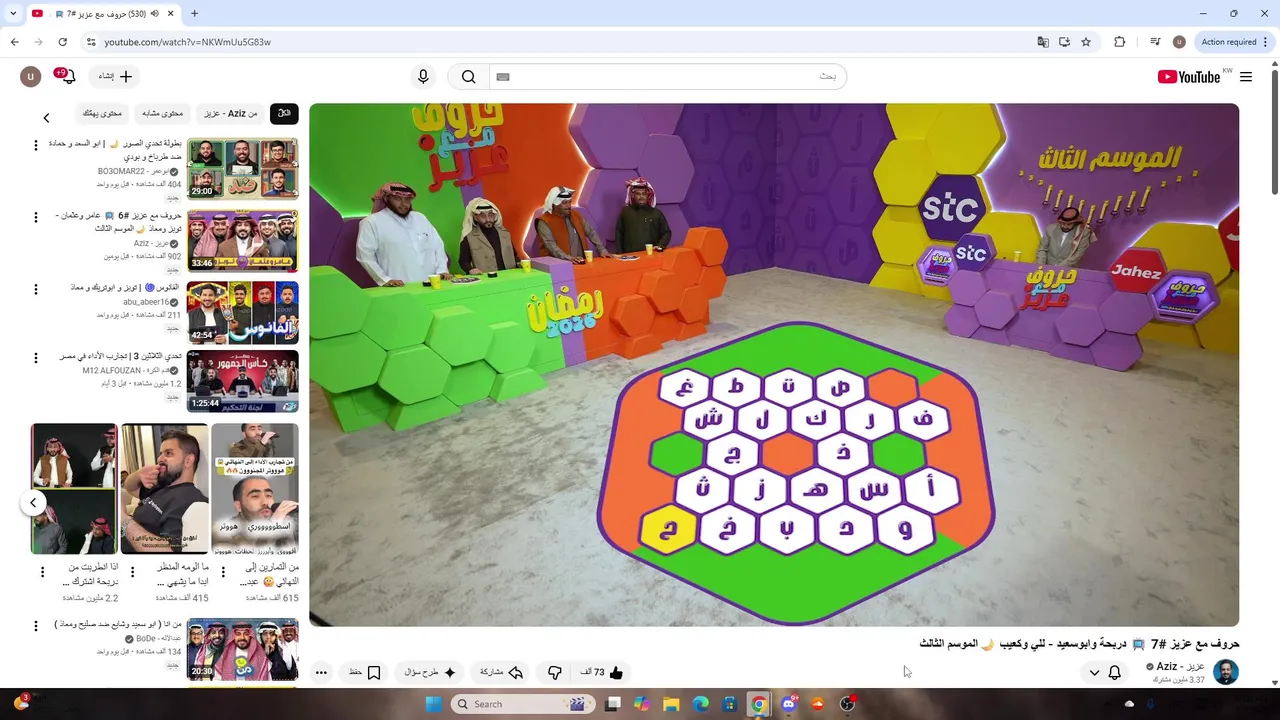Image resolution: width=1280 pixels, height=720 pixels.
Task: Open Windows Start menu
Action: (433, 704)
